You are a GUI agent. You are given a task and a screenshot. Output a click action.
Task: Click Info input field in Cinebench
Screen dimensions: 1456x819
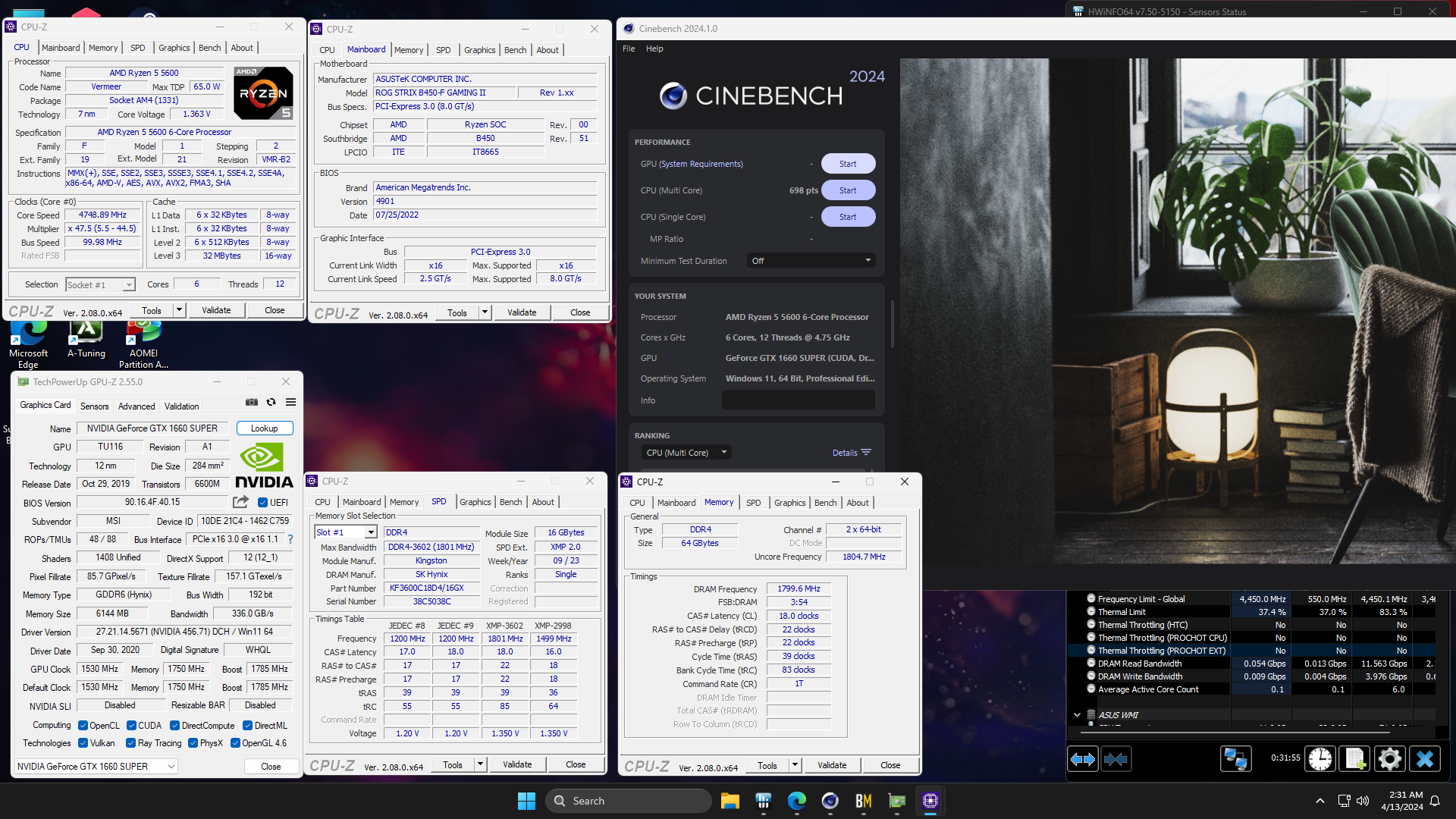click(x=798, y=400)
